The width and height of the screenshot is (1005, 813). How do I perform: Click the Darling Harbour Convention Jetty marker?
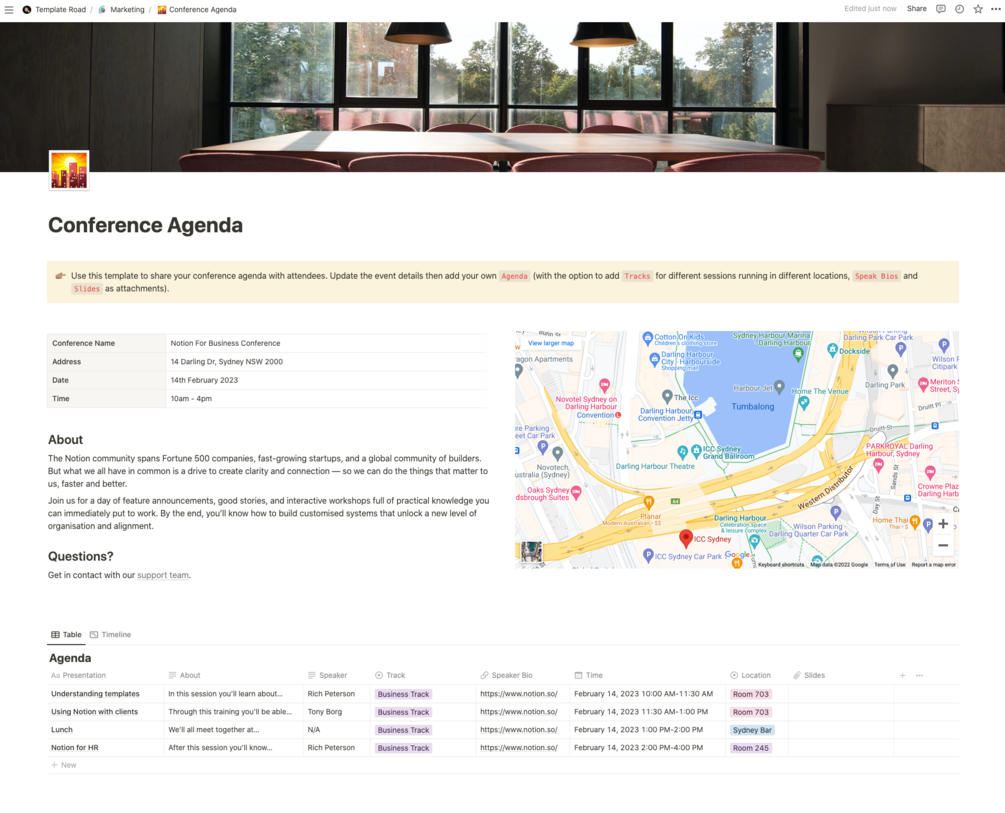(x=698, y=415)
